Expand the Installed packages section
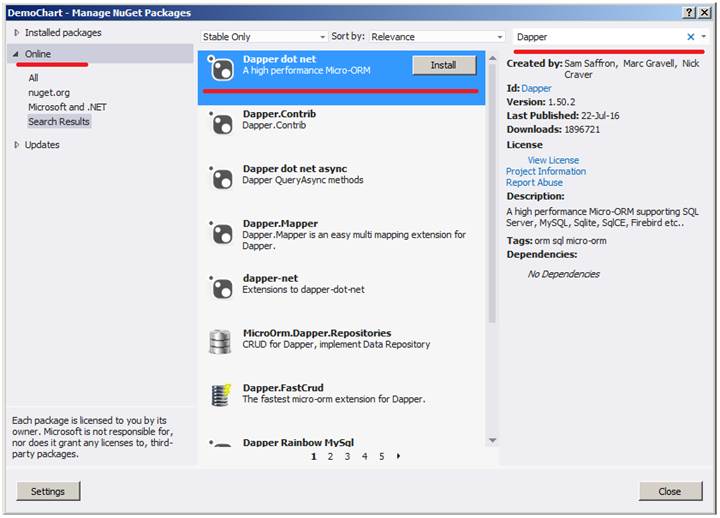 (x=17, y=33)
